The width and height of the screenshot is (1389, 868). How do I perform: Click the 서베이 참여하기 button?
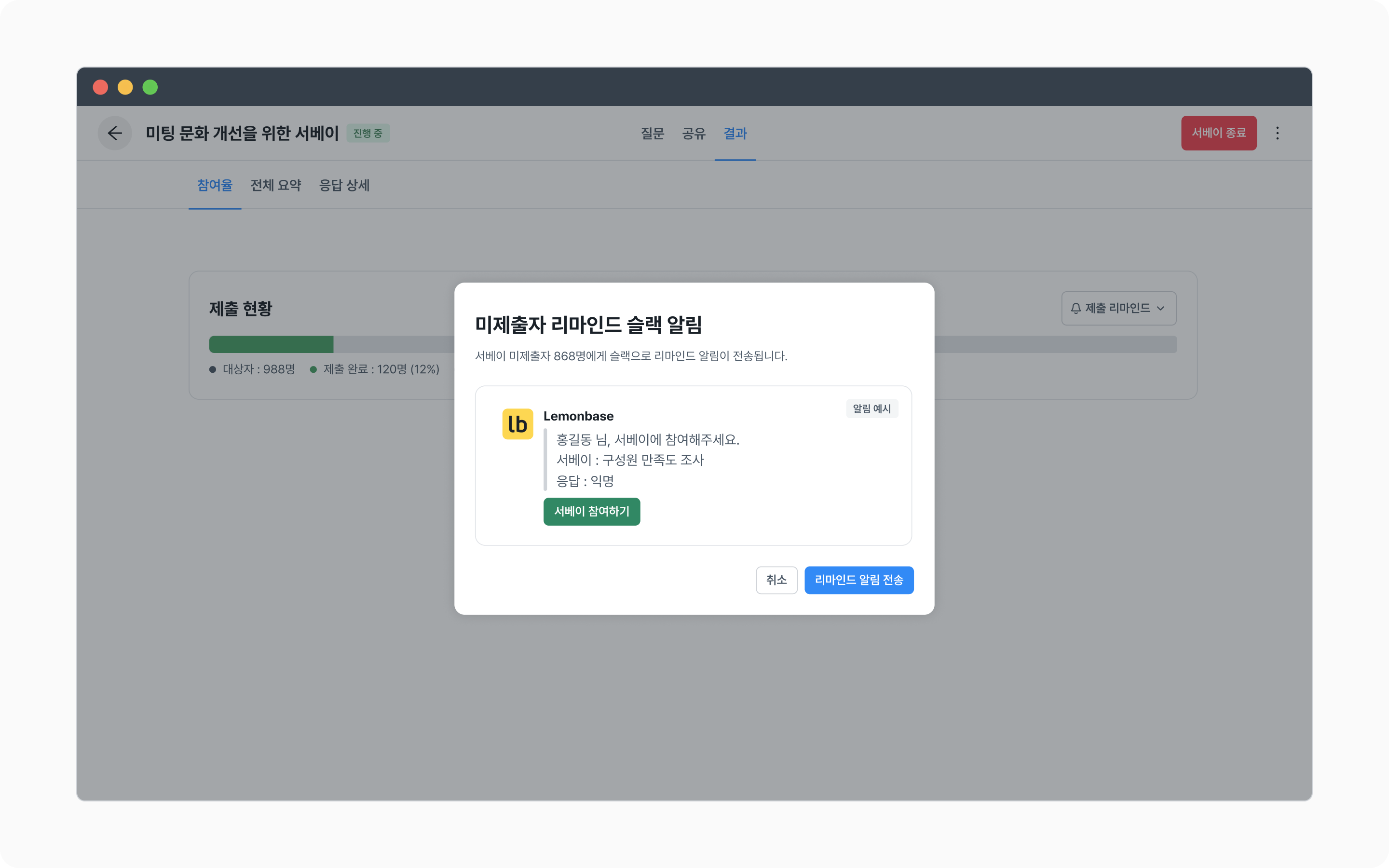click(x=591, y=512)
